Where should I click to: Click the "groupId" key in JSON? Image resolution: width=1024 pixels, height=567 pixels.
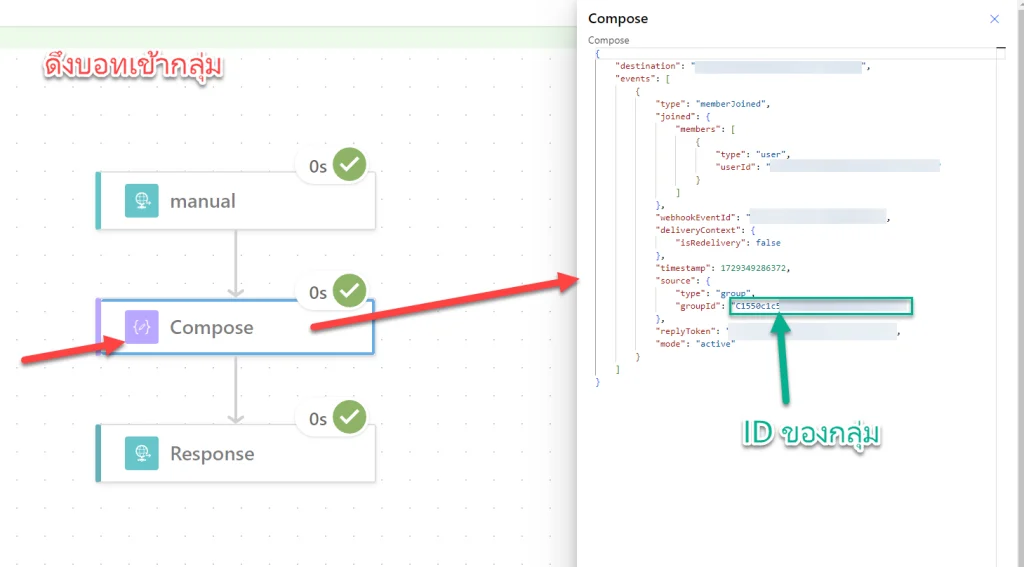700,306
